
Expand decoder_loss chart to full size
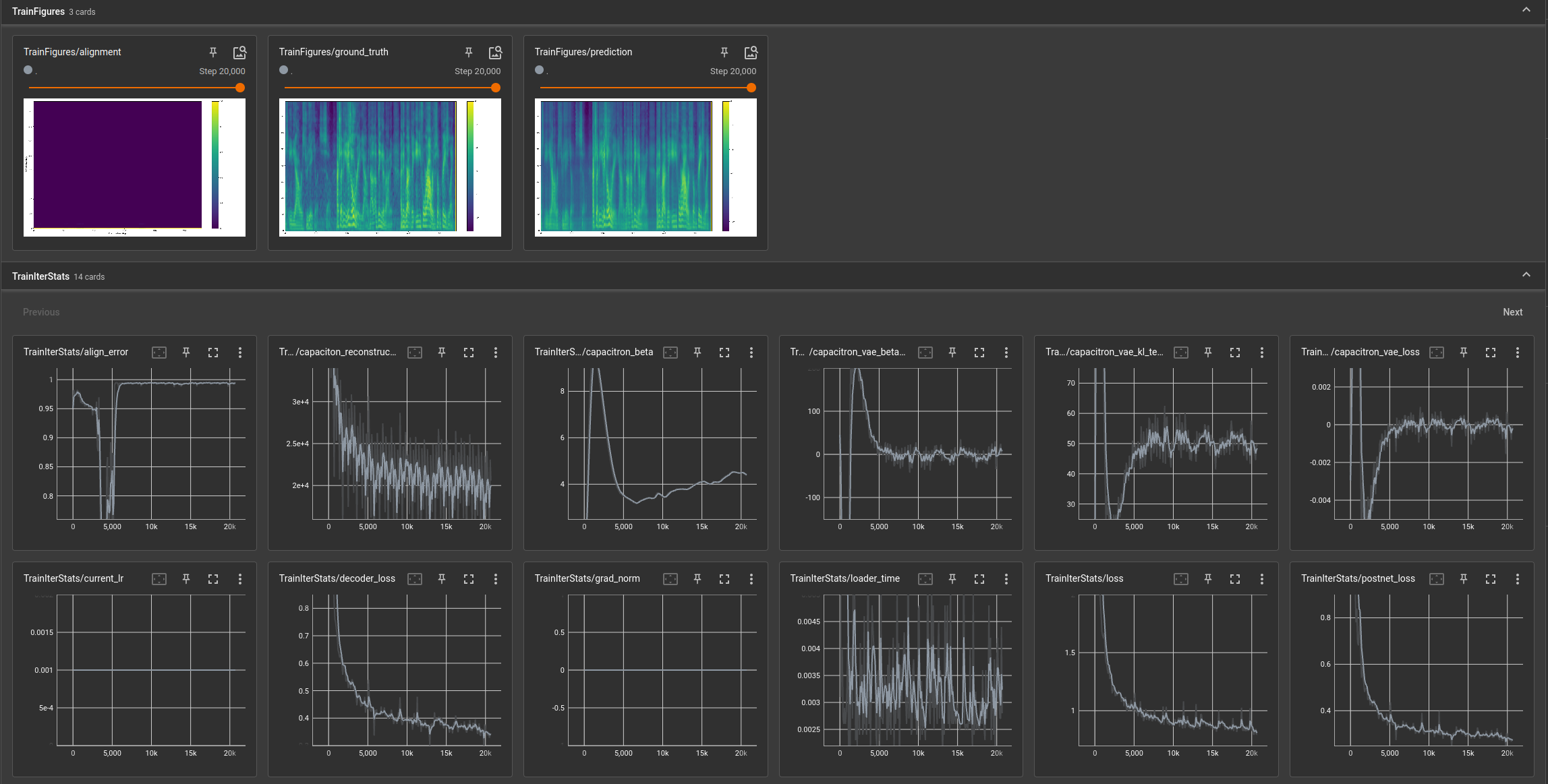pos(469,579)
